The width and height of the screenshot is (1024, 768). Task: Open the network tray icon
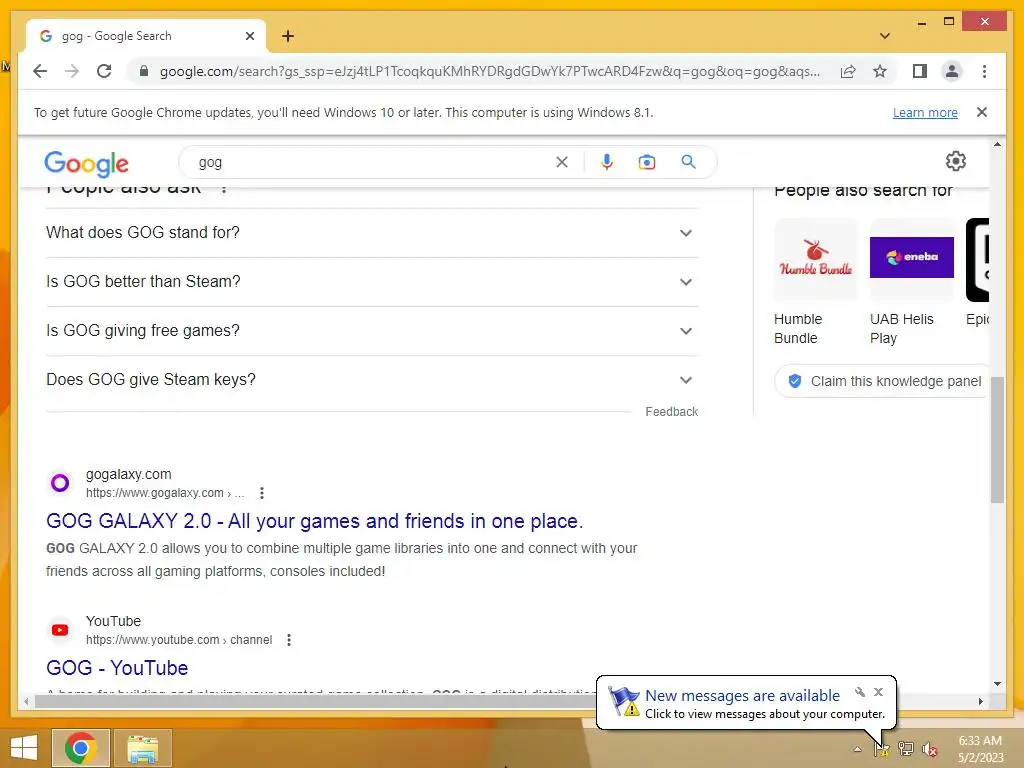tap(906, 749)
